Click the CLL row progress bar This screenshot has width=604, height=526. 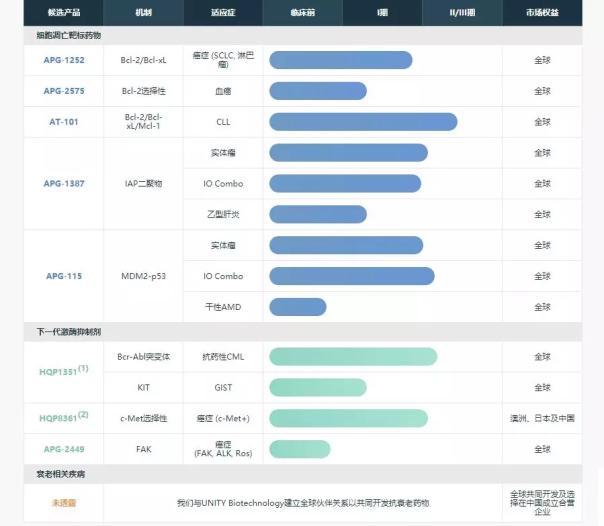click(363, 122)
